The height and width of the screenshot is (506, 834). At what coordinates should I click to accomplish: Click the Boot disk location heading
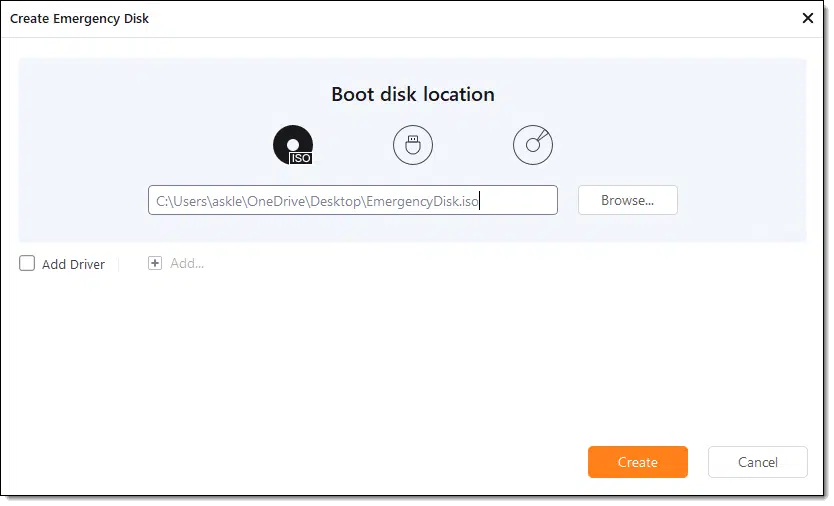413,94
